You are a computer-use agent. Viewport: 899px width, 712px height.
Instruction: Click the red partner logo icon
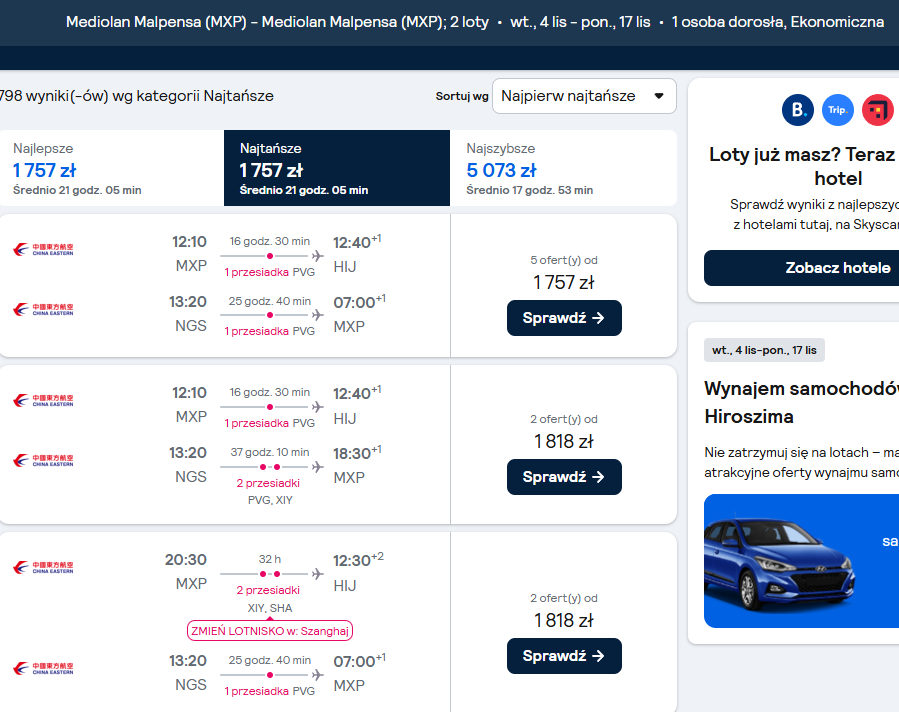click(878, 109)
